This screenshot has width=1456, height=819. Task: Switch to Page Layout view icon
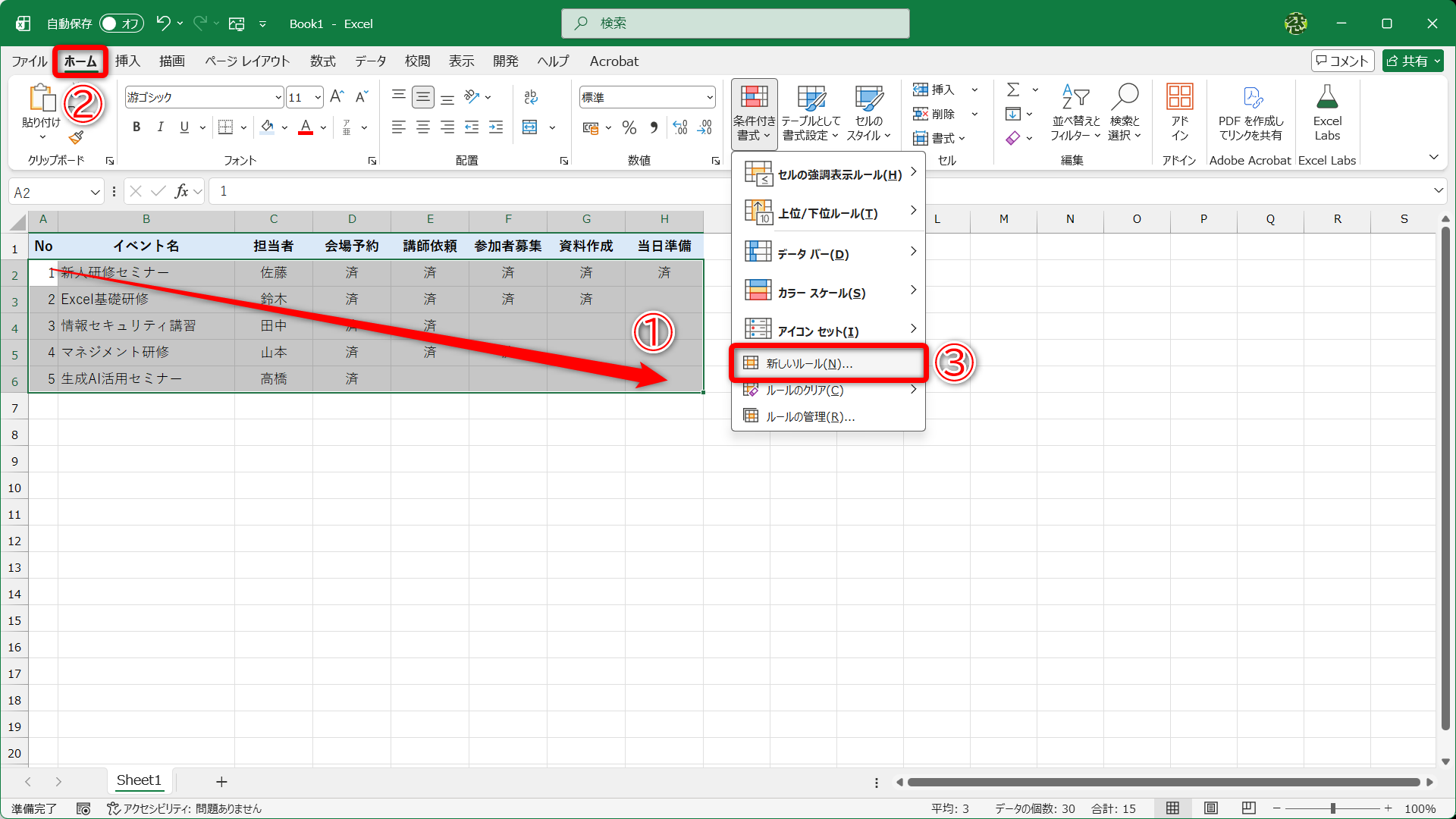click(x=1211, y=808)
